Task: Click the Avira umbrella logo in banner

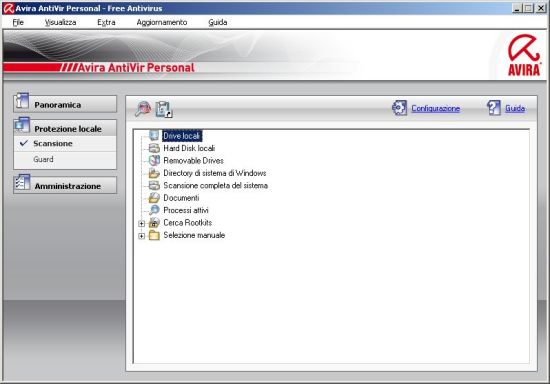Action: click(x=524, y=55)
